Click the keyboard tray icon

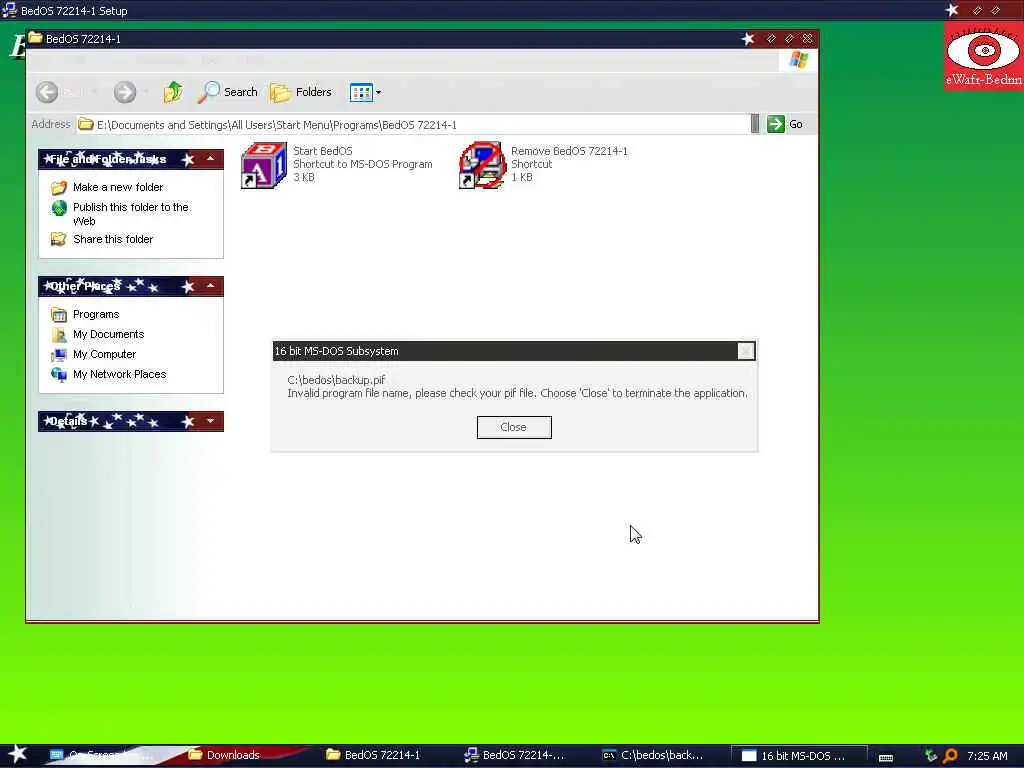click(x=886, y=757)
